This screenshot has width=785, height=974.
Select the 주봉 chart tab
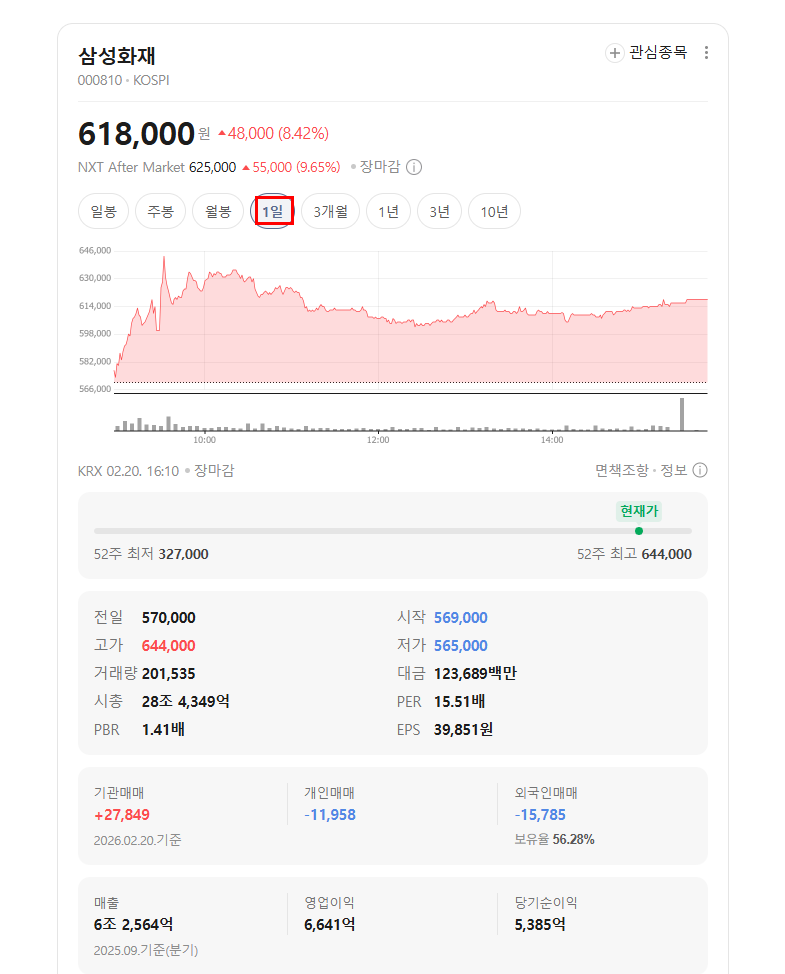click(160, 211)
